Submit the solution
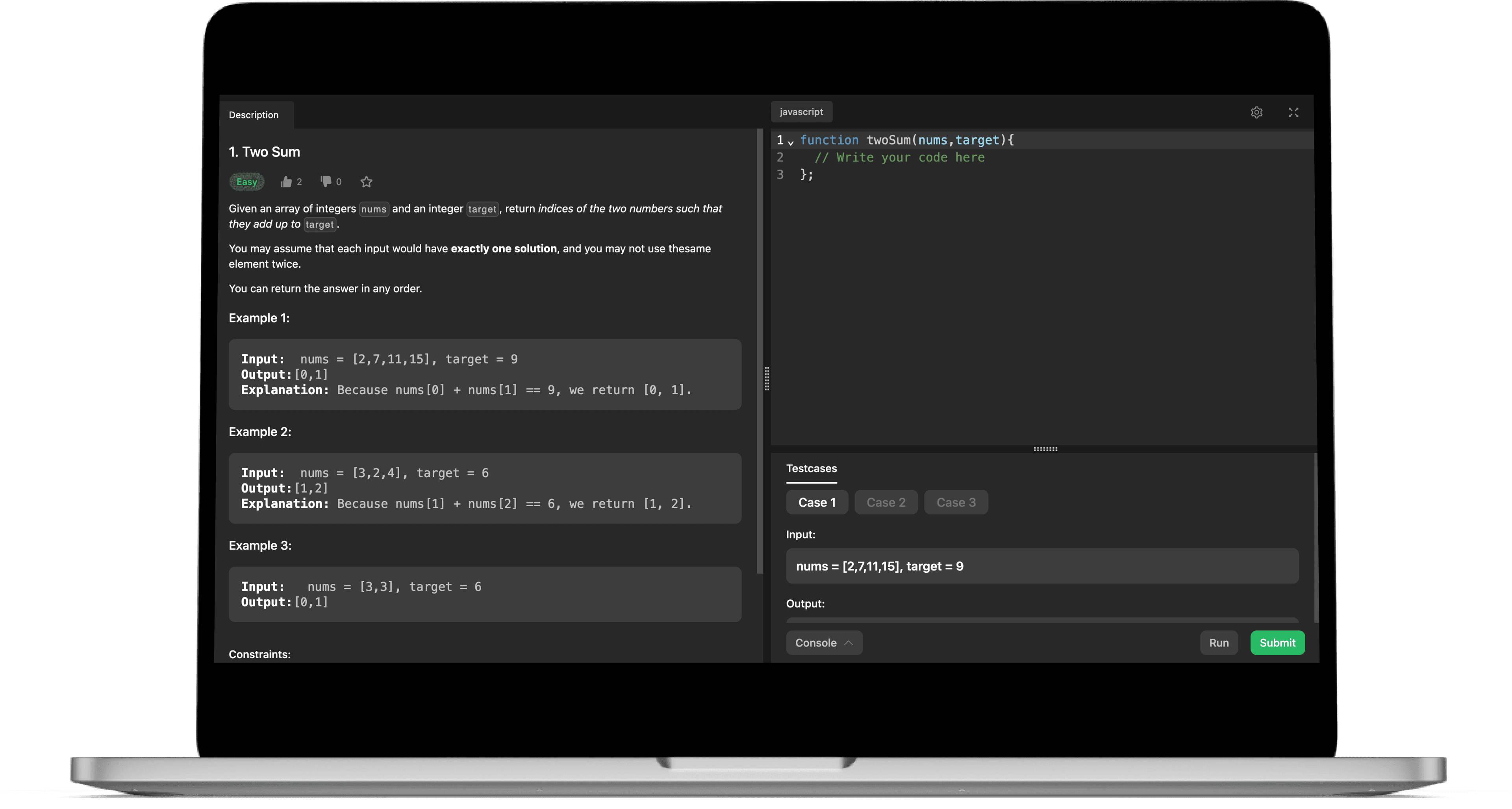 pyautogui.click(x=1277, y=643)
